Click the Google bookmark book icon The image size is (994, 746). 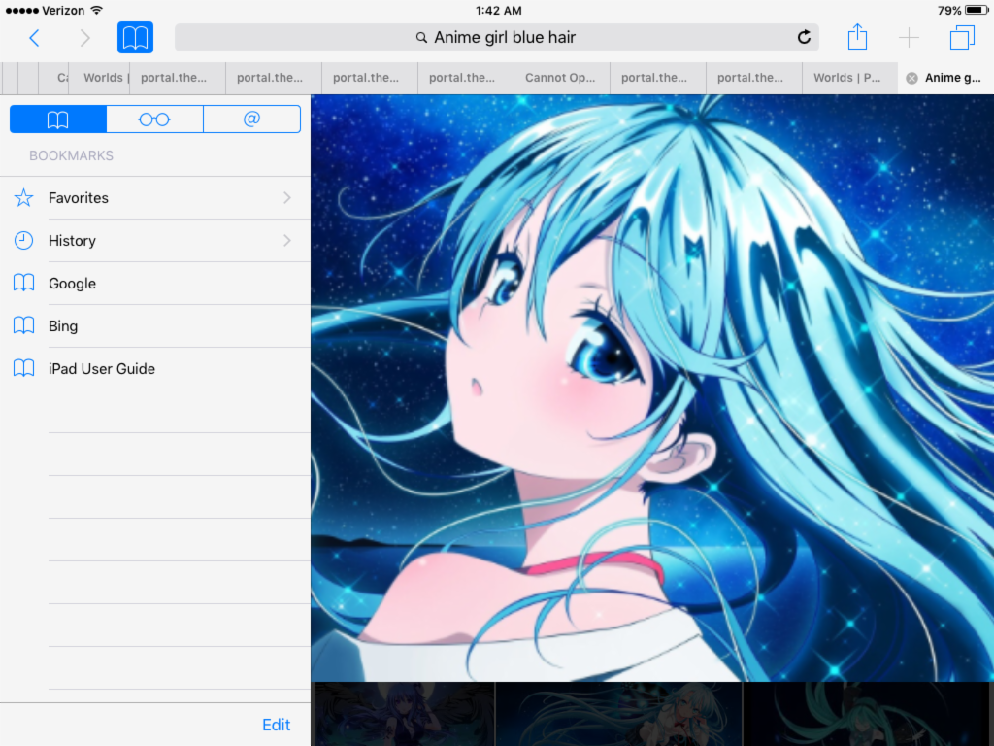(23, 283)
